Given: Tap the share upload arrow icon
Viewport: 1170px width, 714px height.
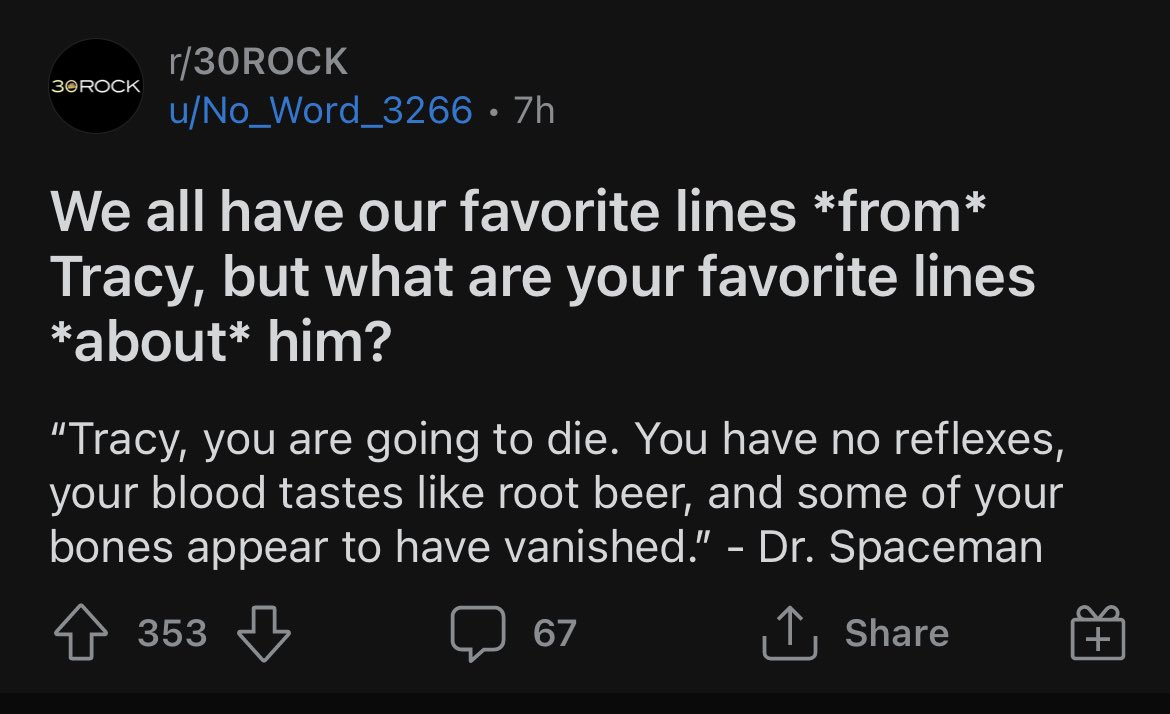Looking at the screenshot, I should tap(789, 633).
